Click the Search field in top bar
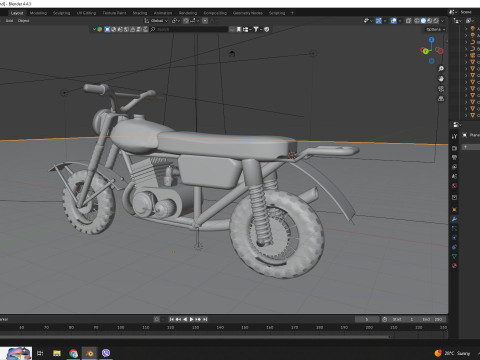The width and height of the screenshot is (480, 360). point(192,29)
